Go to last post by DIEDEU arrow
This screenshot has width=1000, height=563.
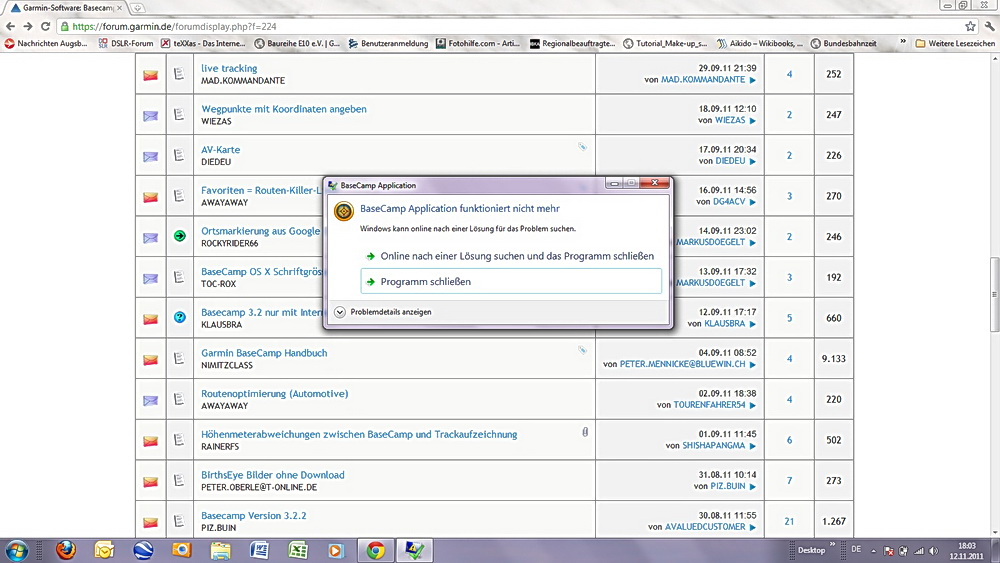(x=753, y=161)
